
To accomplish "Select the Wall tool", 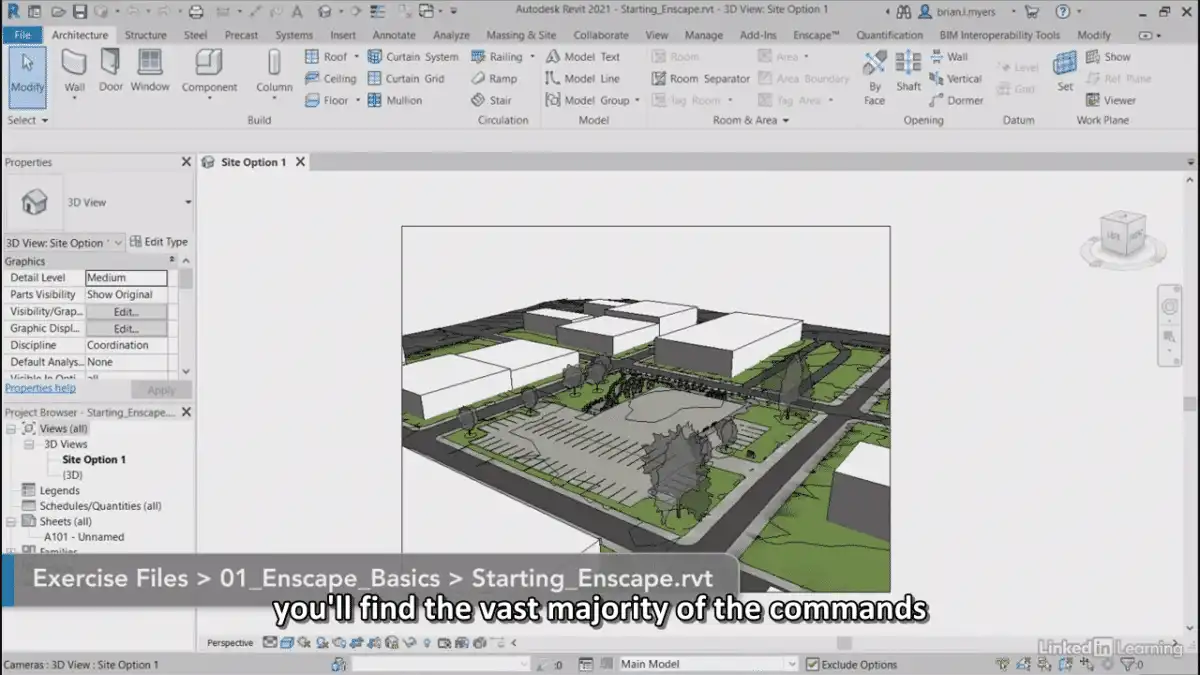I will tap(74, 71).
